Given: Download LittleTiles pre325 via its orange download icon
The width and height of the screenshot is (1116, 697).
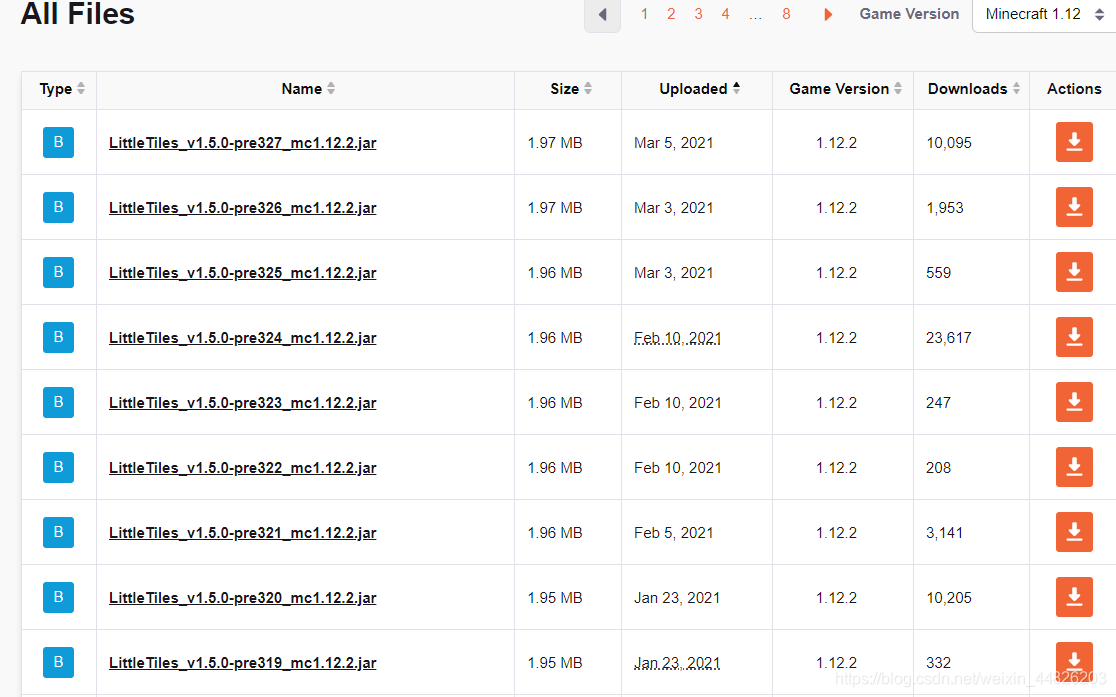Looking at the screenshot, I should (1074, 272).
